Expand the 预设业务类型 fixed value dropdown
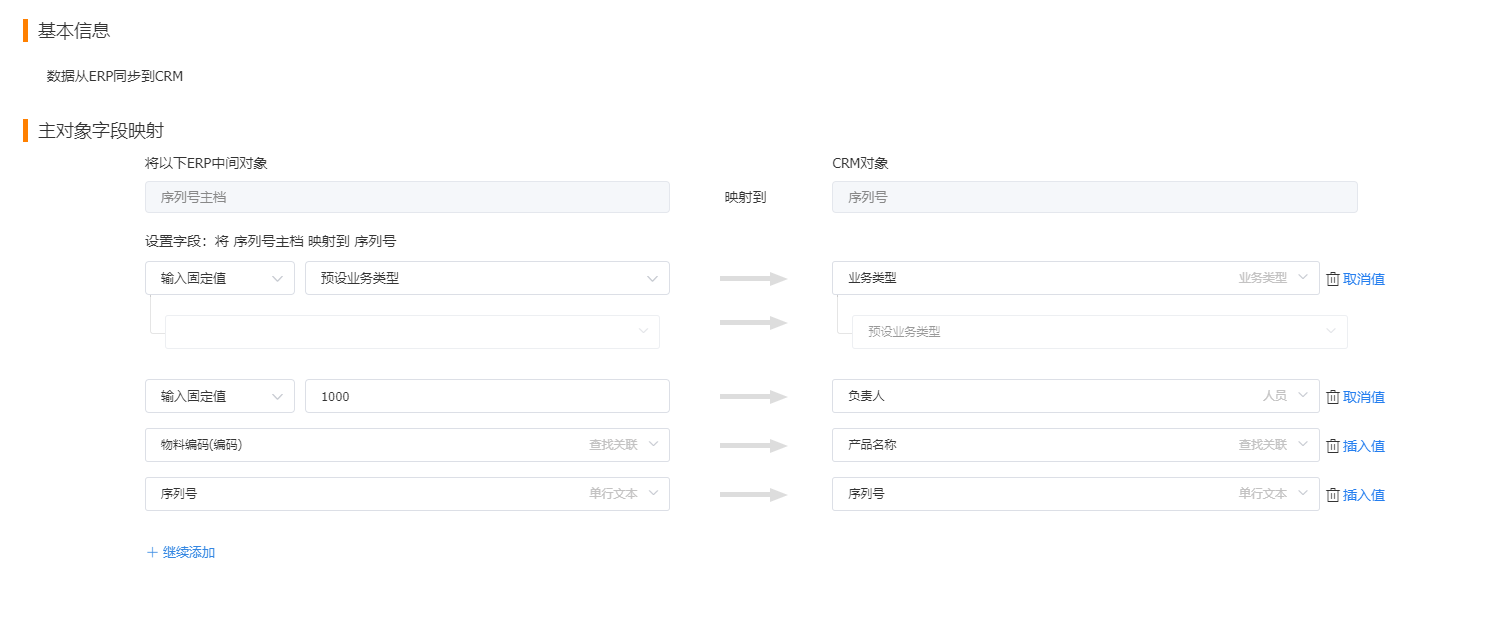This screenshot has height=622, width=1505. 487,278
